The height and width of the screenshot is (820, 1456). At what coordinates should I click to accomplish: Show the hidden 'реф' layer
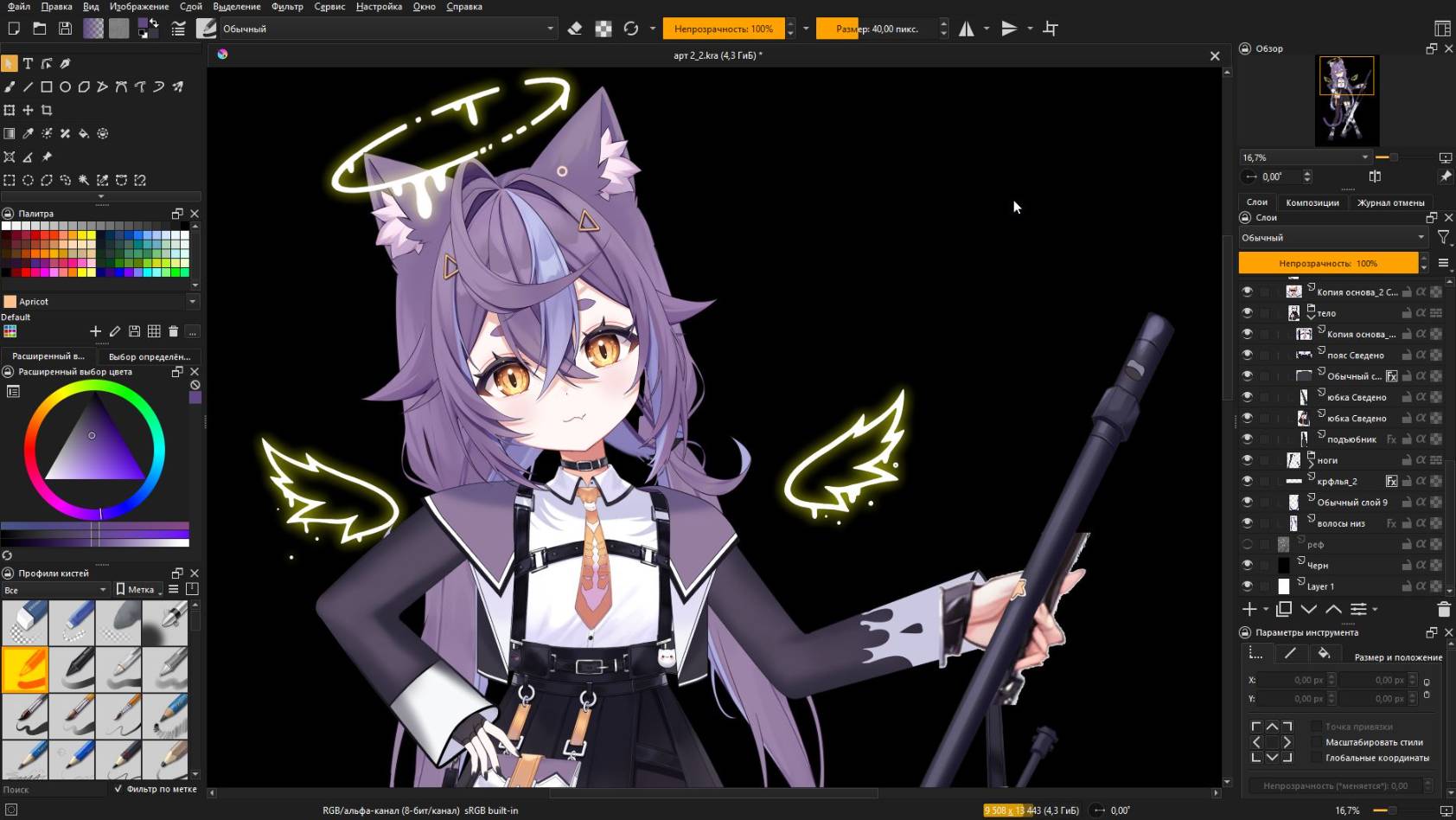click(x=1247, y=544)
